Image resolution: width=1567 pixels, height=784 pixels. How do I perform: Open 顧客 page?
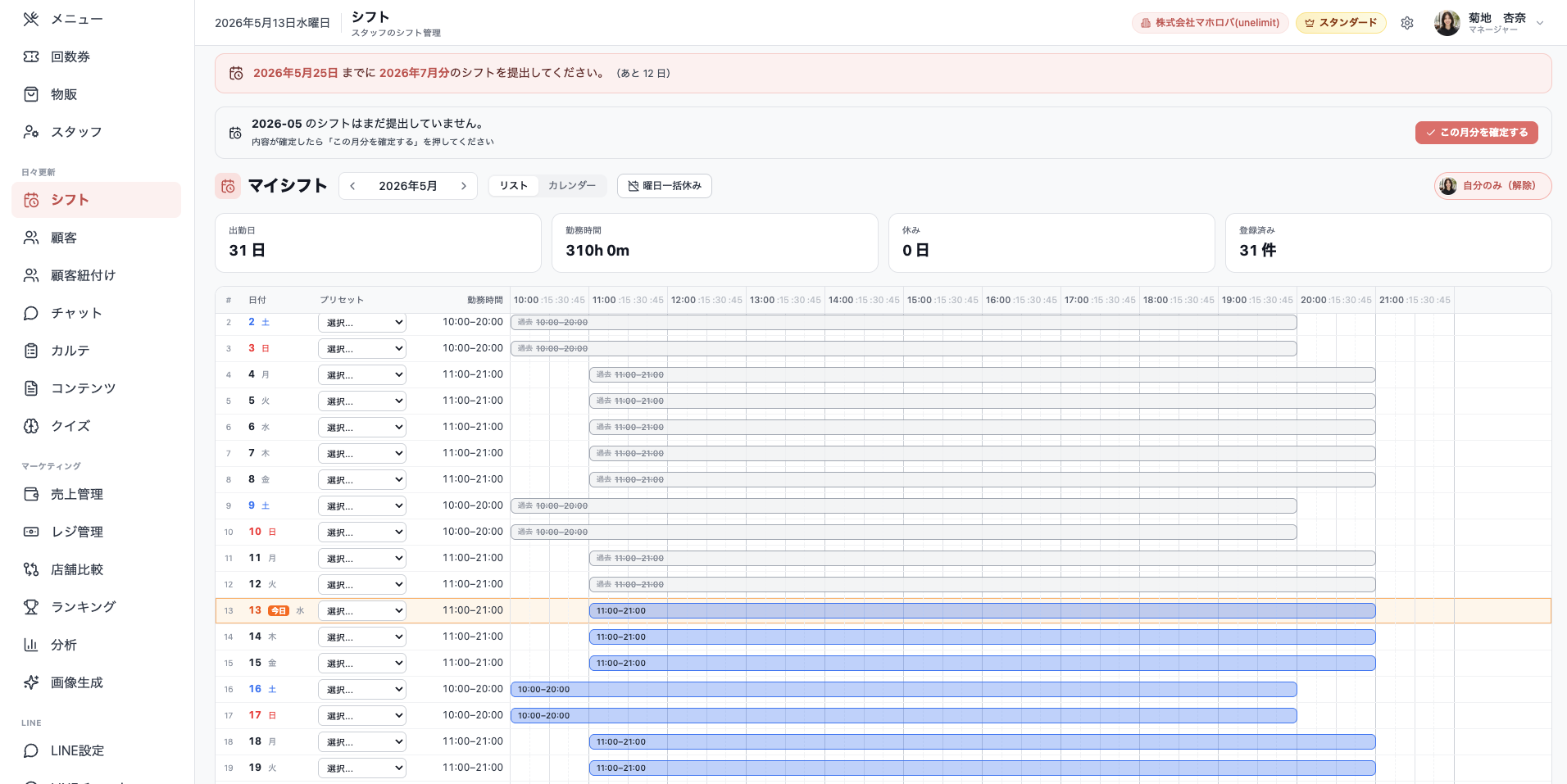coord(96,238)
